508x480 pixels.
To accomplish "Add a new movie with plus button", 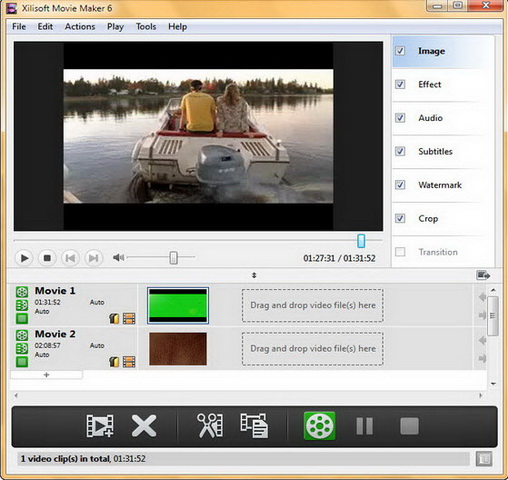I will tap(46, 375).
